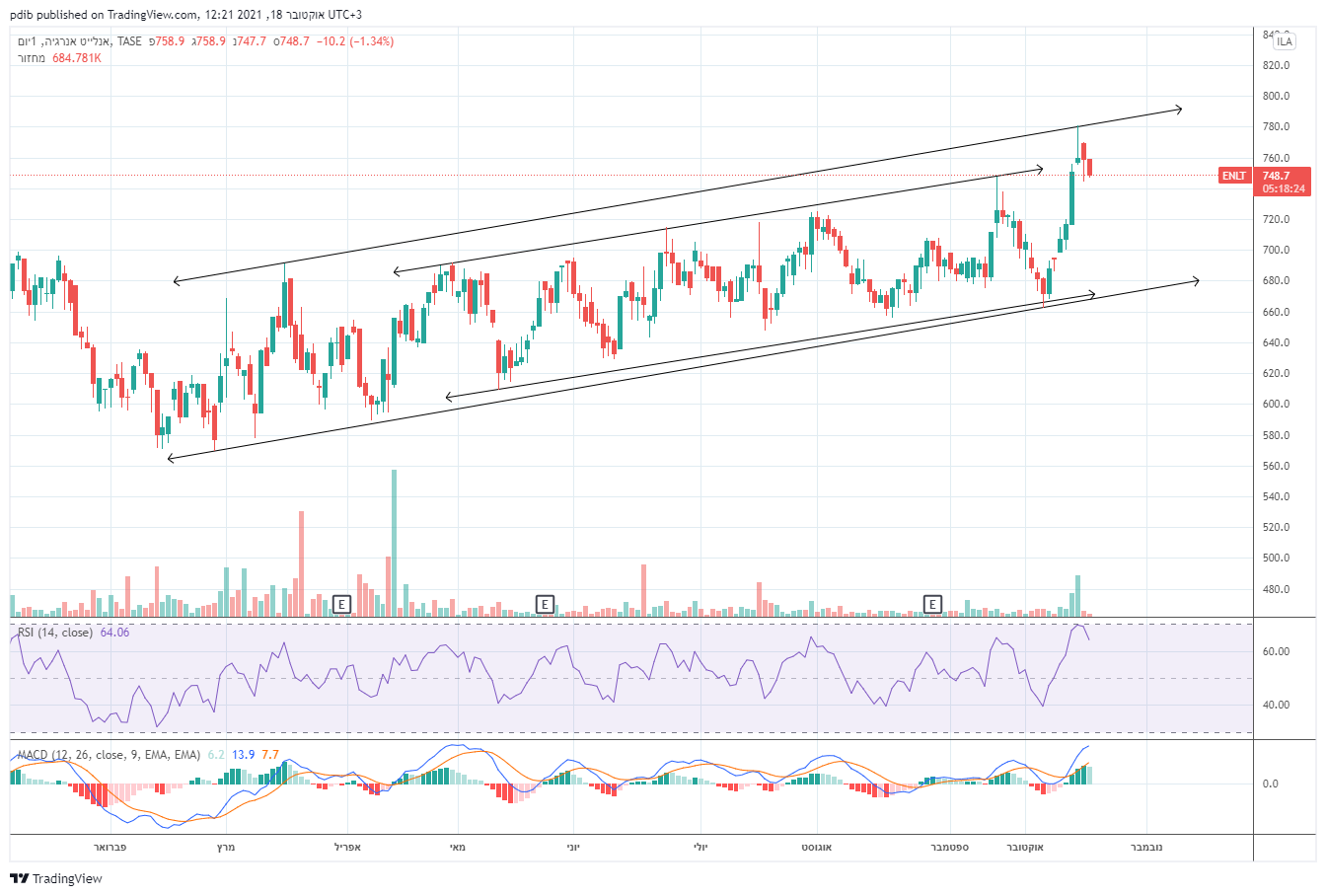Click the 600.0 price axis label
This screenshot has height=896, width=1326.
1277,404
